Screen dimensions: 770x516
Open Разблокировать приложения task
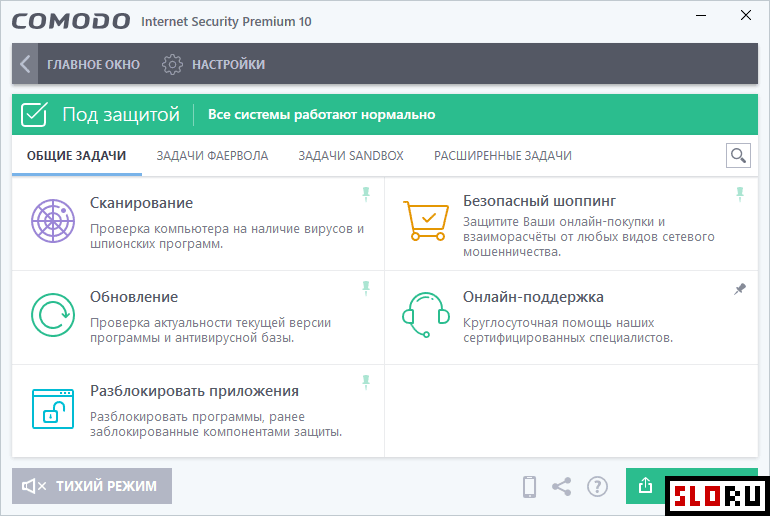pyautogui.click(x=194, y=391)
